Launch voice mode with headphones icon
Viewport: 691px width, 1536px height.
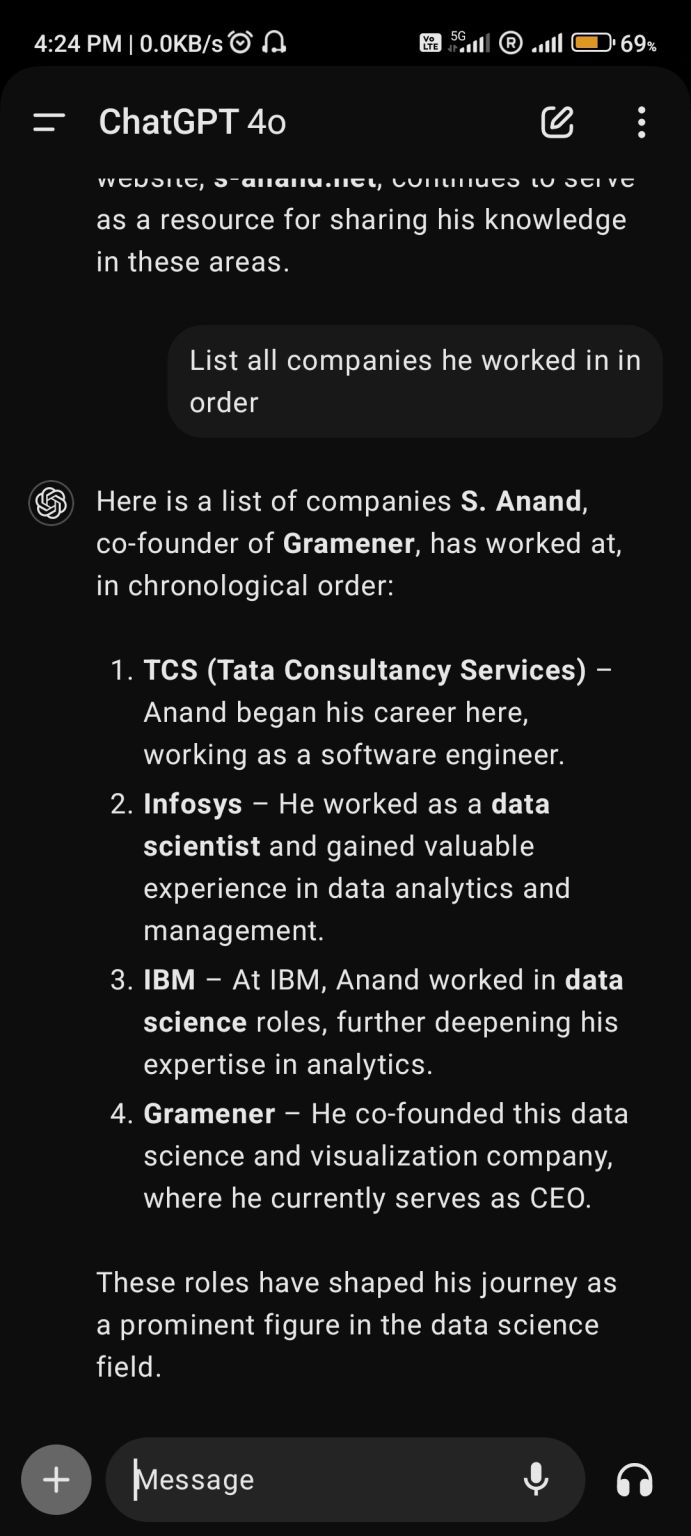click(635, 1479)
